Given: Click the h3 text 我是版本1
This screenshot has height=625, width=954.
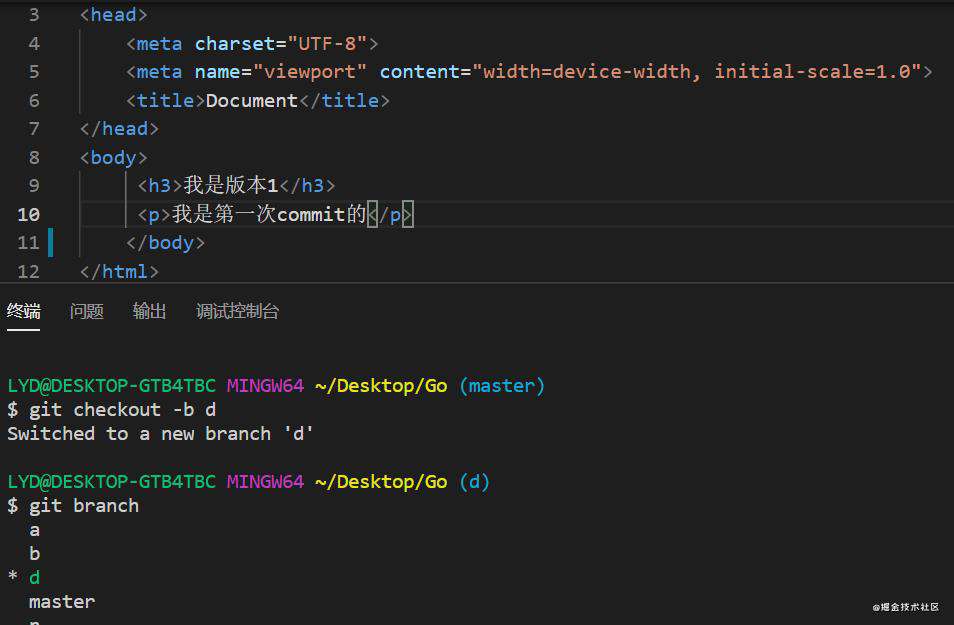Looking at the screenshot, I should coord(231,186).
